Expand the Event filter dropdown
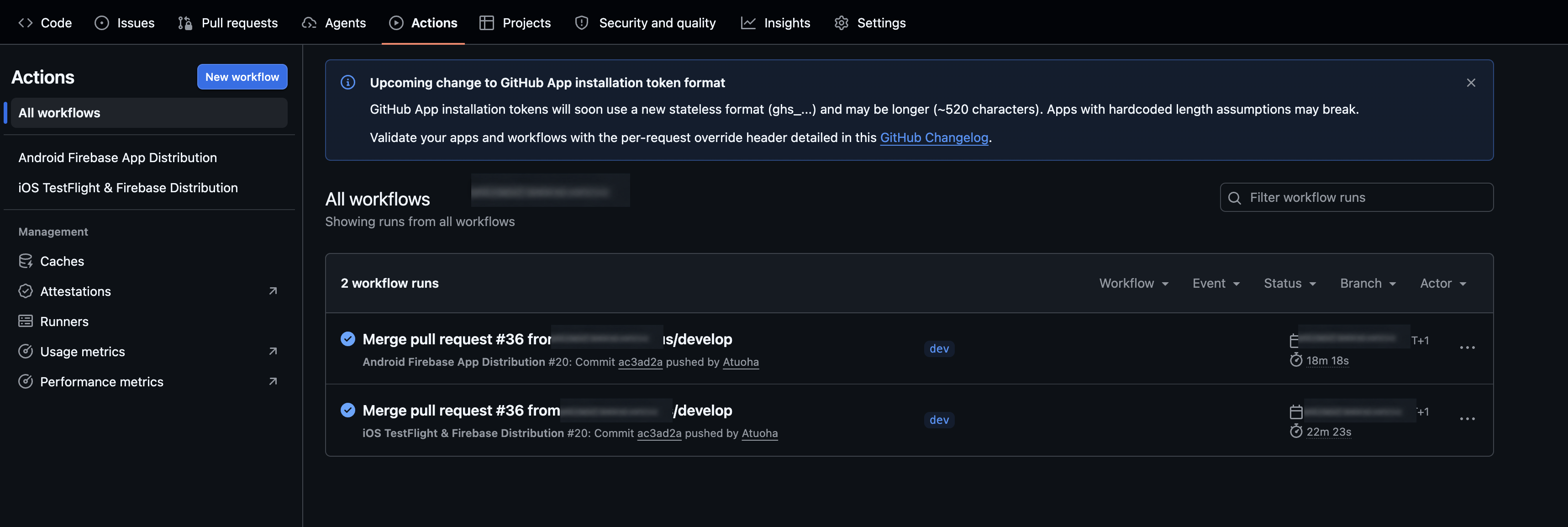1568x527 pixels. pos(1215,283)
